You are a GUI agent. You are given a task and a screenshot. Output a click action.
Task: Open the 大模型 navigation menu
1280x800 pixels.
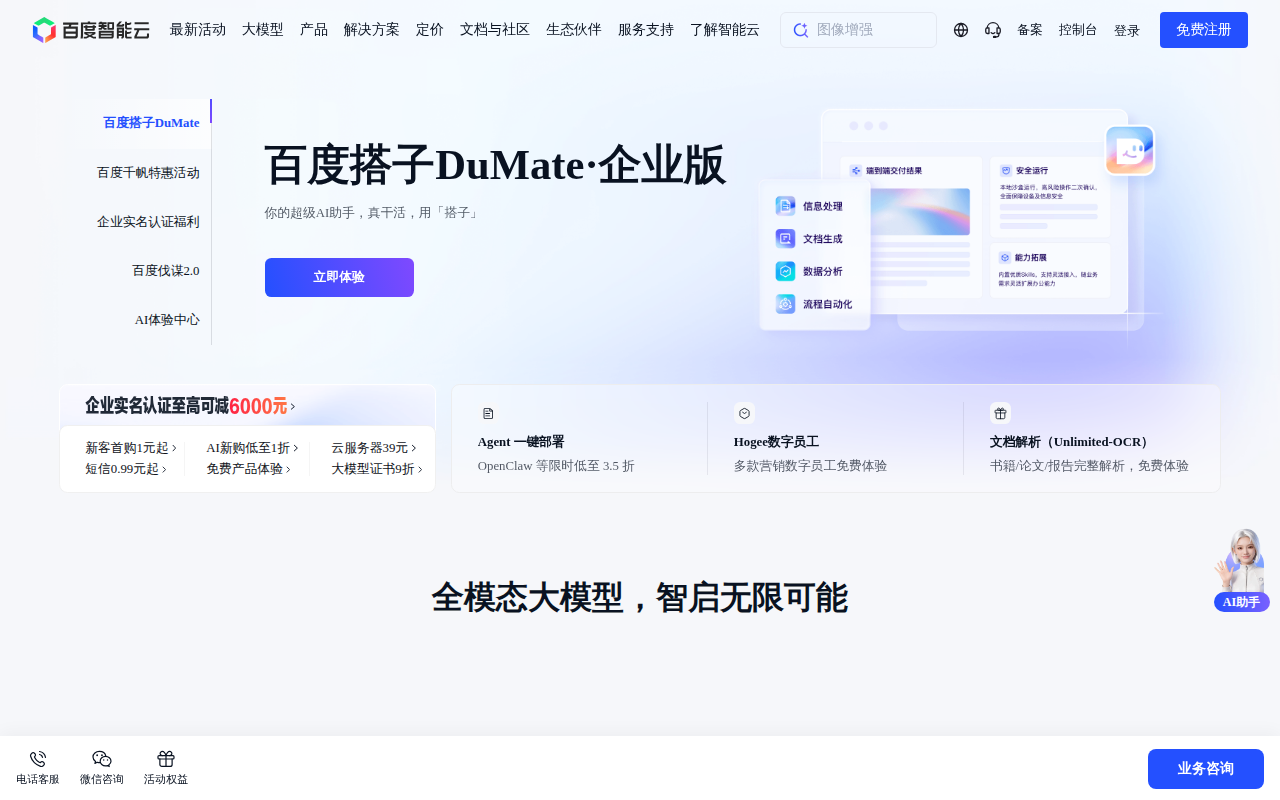263,30
